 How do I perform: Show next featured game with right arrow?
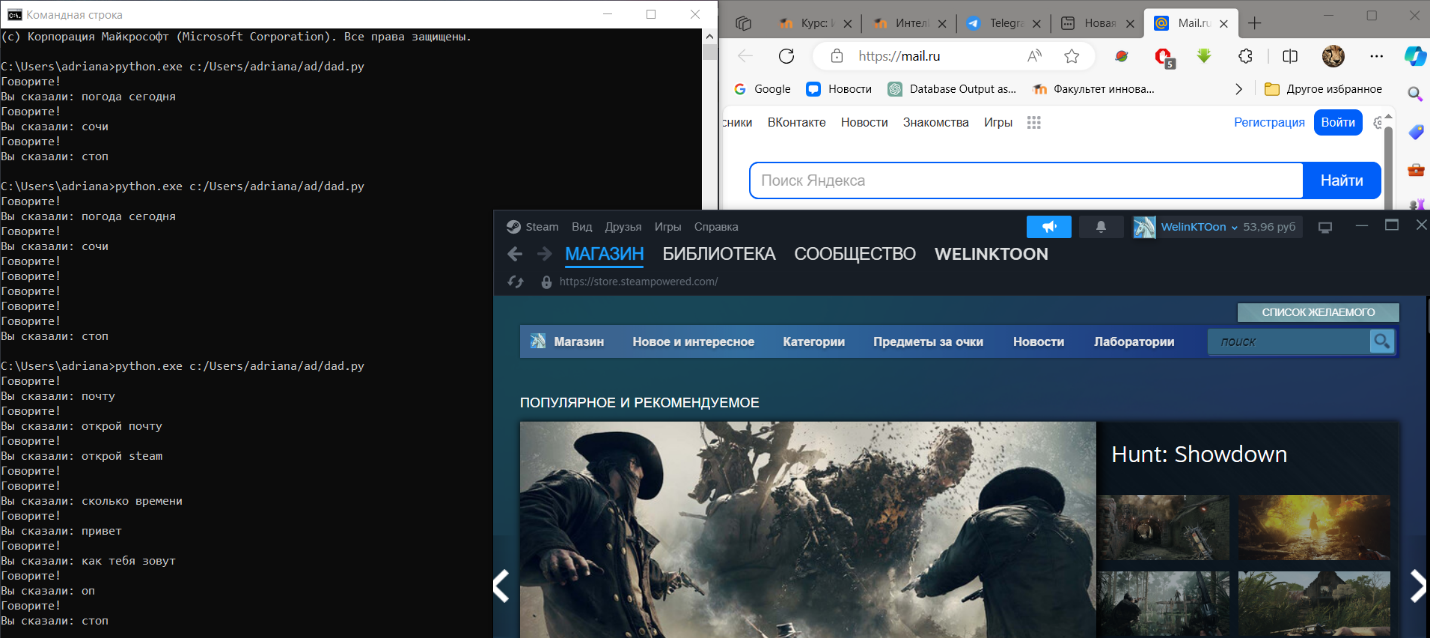point(1418,586)
